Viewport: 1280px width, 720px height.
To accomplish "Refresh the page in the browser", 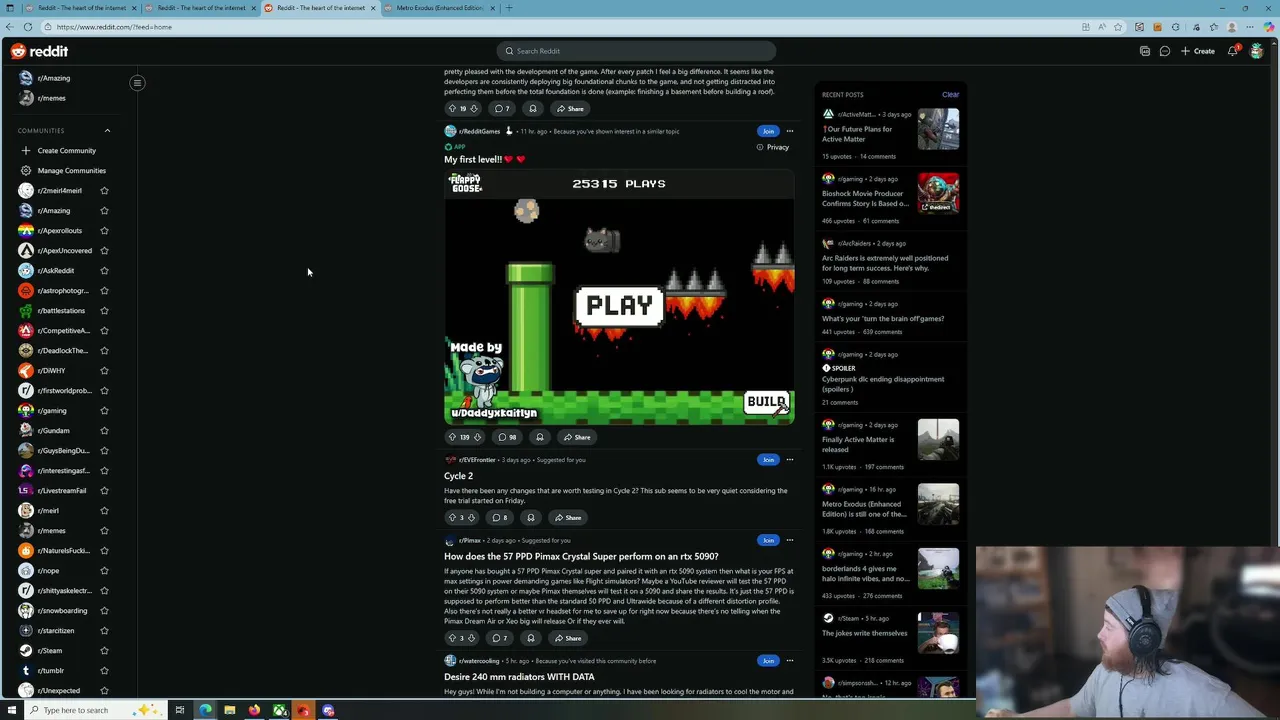I will [27, 27].
